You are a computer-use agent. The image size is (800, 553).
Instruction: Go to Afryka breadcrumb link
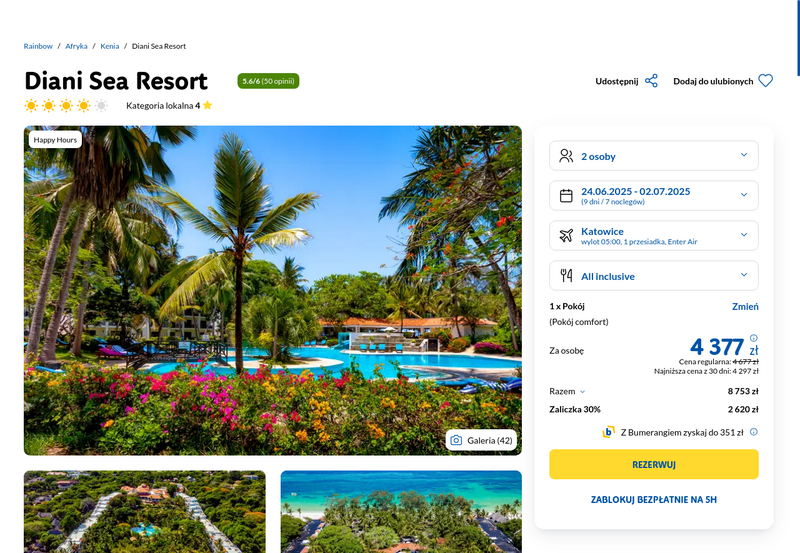[76, 46]
